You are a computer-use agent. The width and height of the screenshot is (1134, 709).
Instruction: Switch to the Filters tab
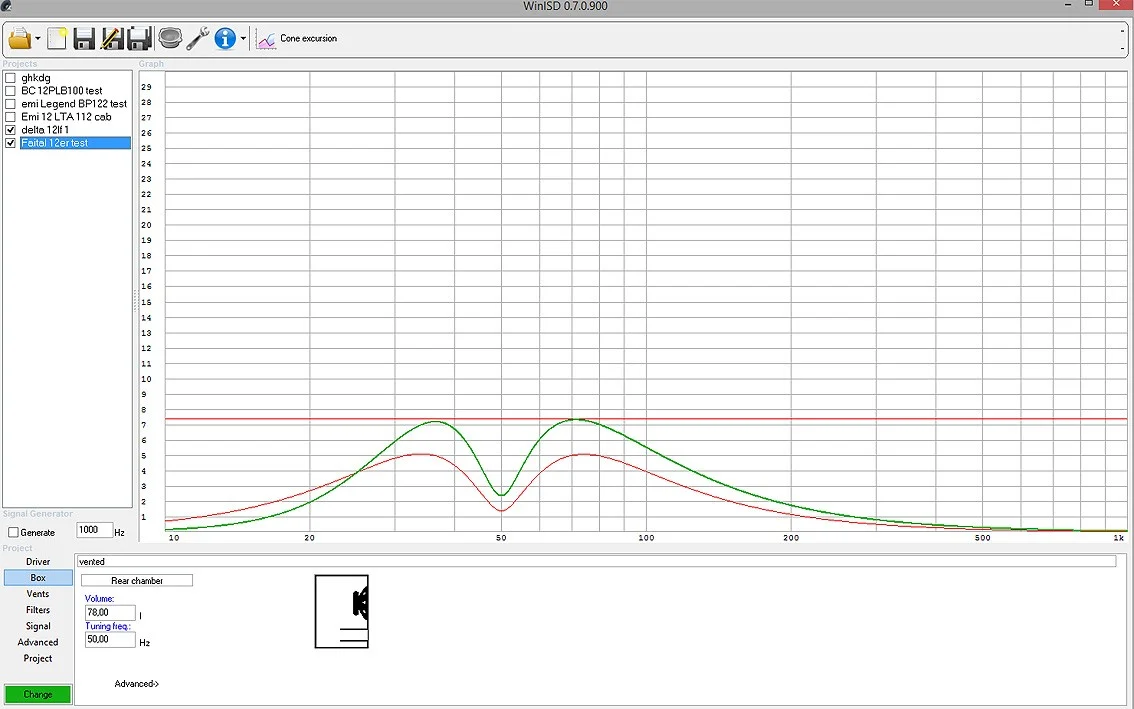coord(38,610)
